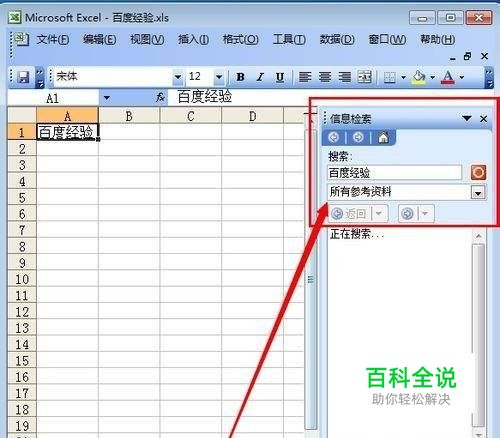Click task pane Forward arrow icon
Image resolution: width=500 pixels, height=438 pixels.
click(358, 137)
